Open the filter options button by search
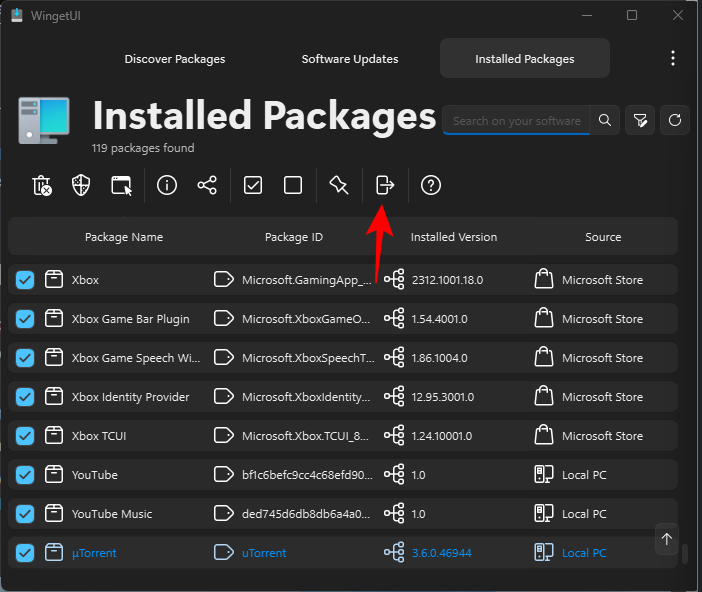The width and height of the screenshot is (702, 592). tap(640, 121)
